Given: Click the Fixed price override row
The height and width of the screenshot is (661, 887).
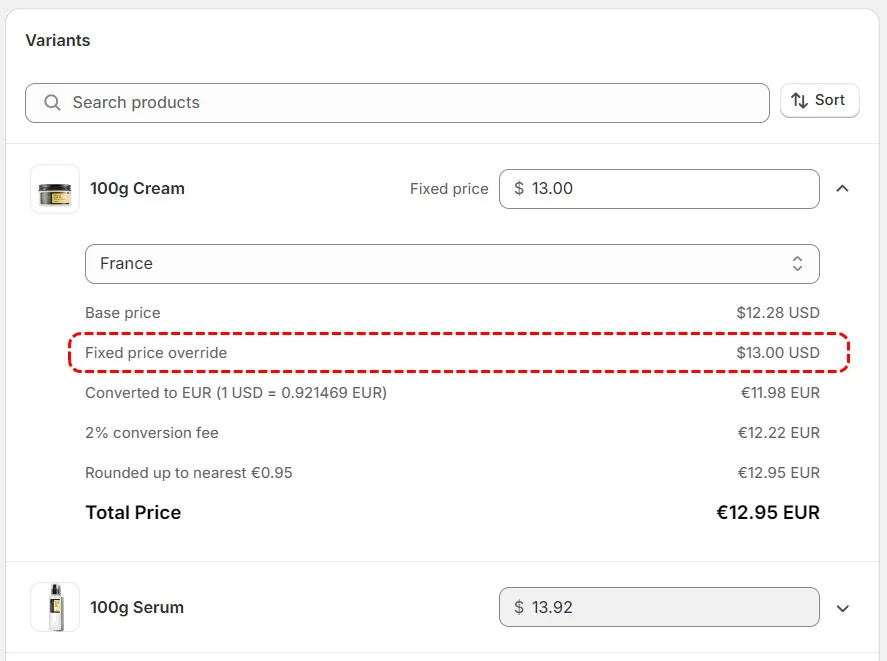Looking at the screenshot, I should [x=452, y=353].
